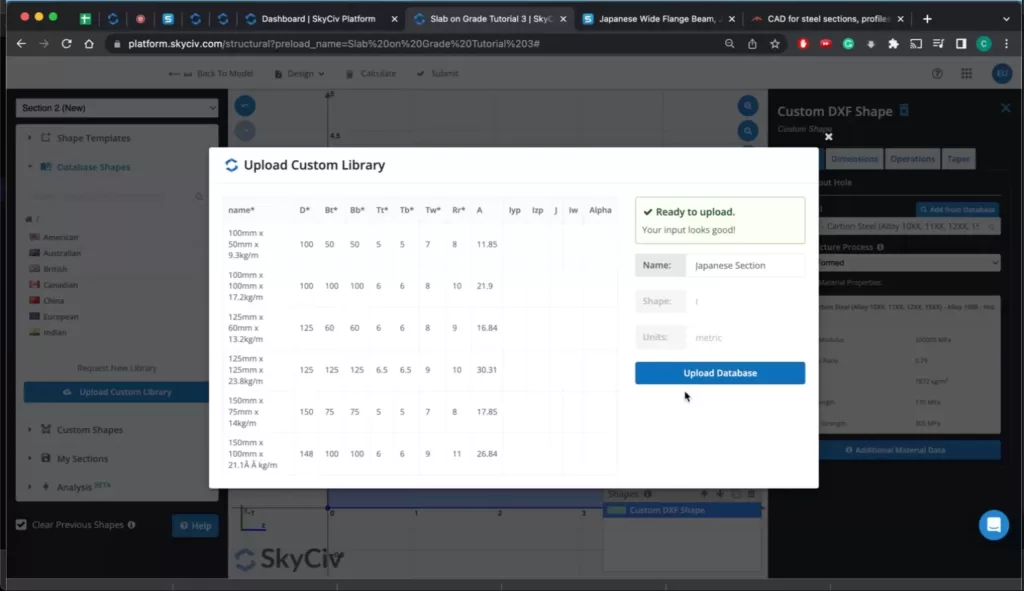Click the Request New Library link
This screenshot has width=1024, height=591.
pyautogui.click(x=116, y=368)
